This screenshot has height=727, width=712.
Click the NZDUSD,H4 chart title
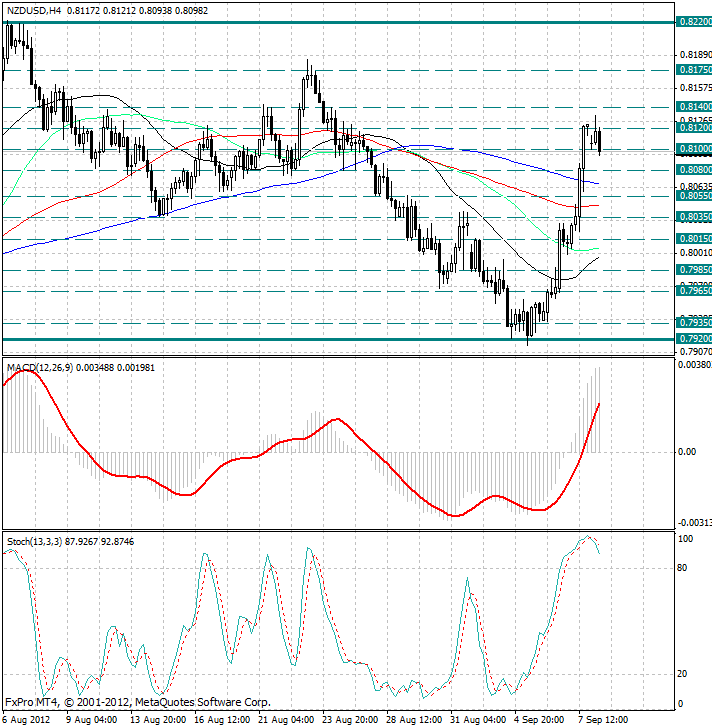coord(32,11)
